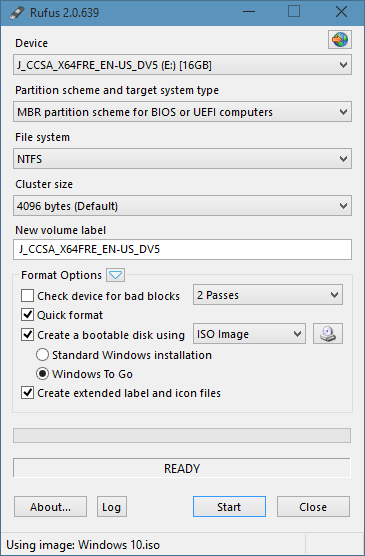Image resolution: width=365 pixels, height=556 pixels.
Task: Select the Windows To Go radio button
Action: (42, 374)
